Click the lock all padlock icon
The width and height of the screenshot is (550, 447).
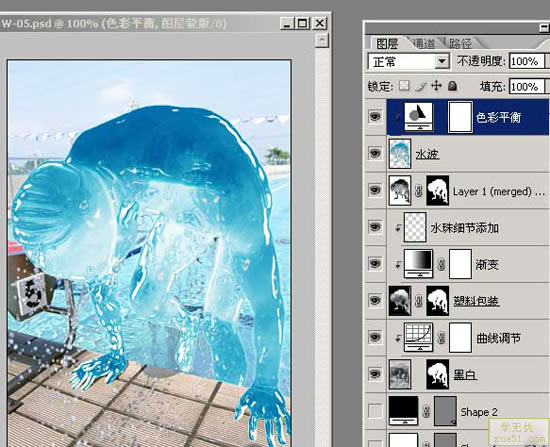452,86
